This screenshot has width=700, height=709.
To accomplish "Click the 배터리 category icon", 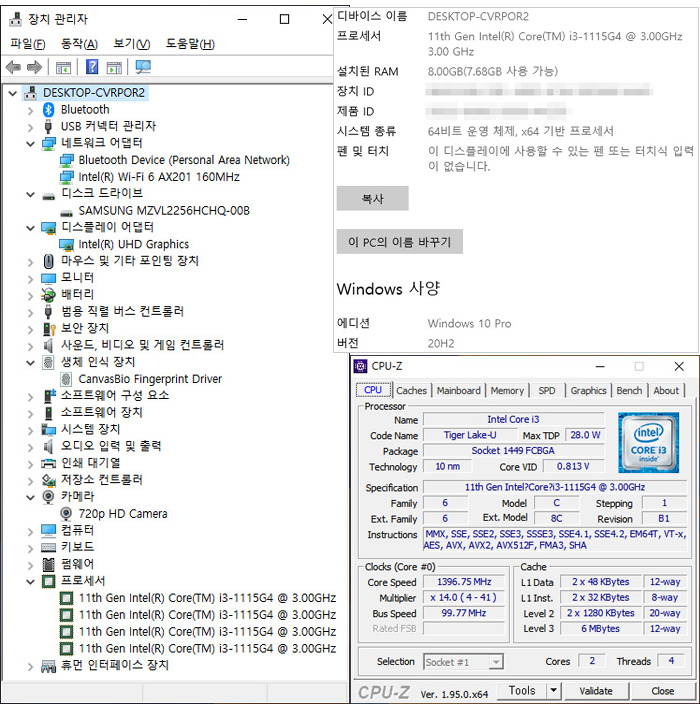I will click(48, 295).
